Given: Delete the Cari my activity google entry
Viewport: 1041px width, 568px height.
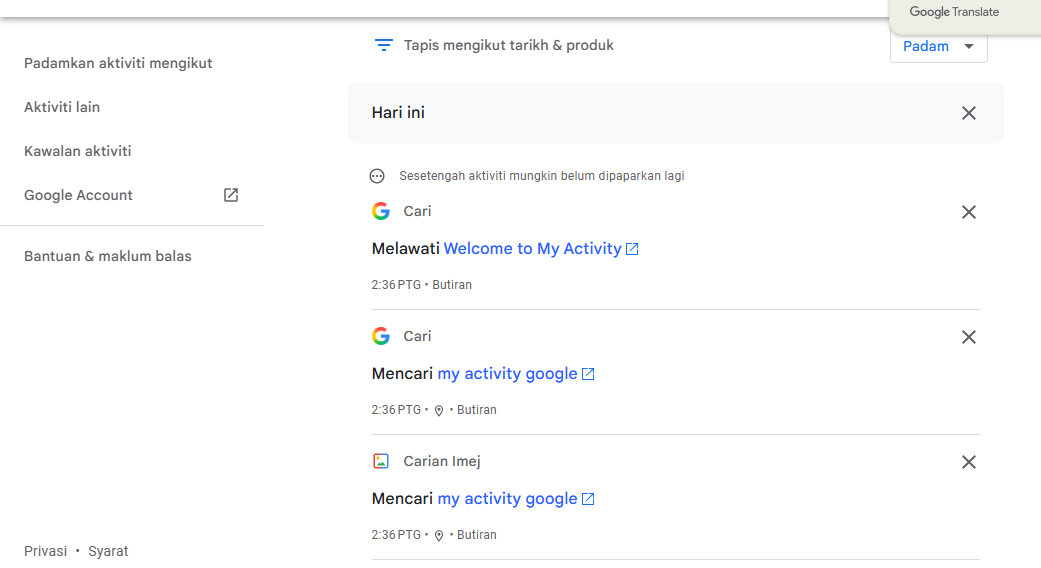Looking at the screenshot, I should (x=969, y=337).
